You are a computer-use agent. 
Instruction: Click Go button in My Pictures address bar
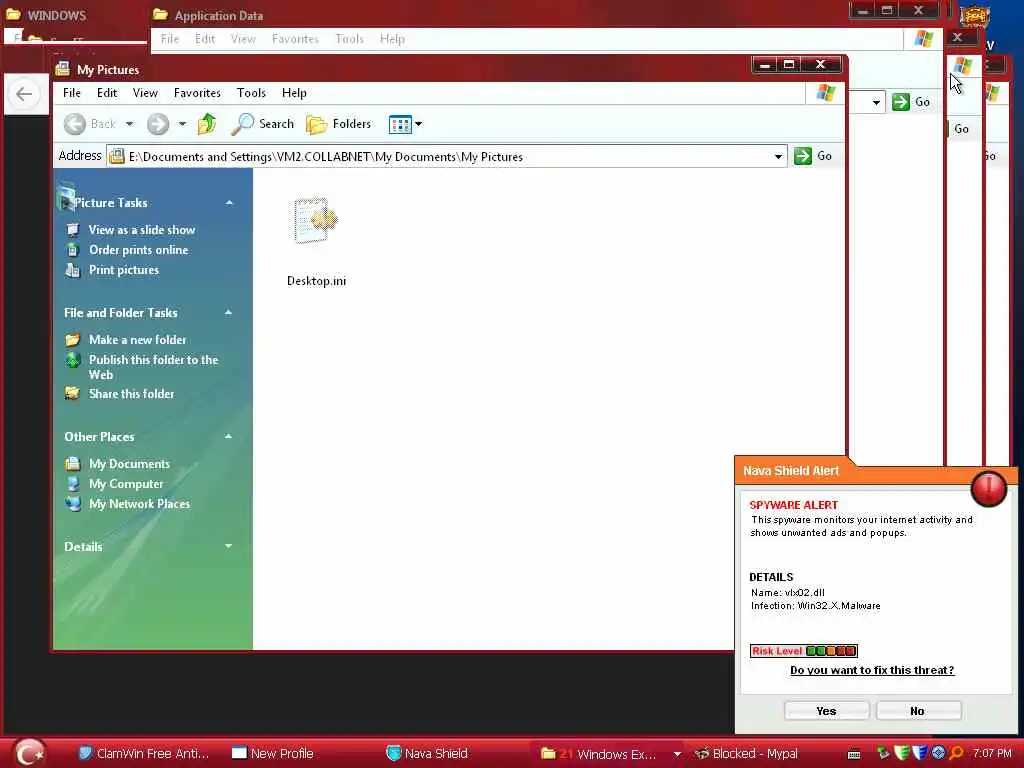pyautogui.click(x=814, y=156)
